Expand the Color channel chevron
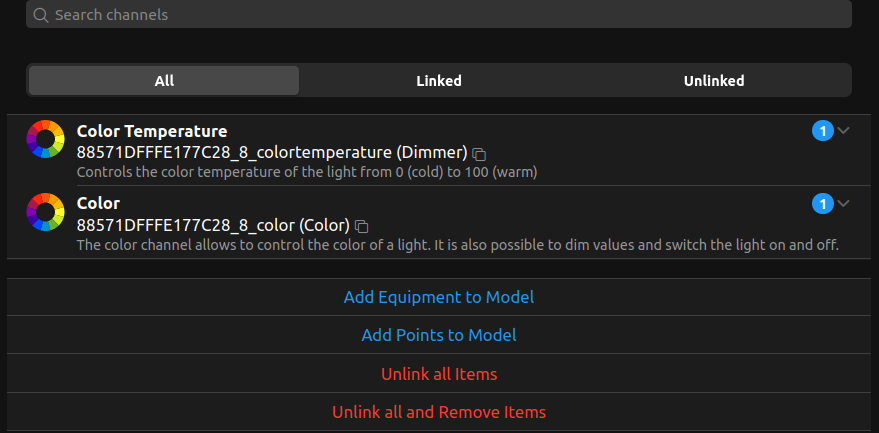 (x=844, y=204)
